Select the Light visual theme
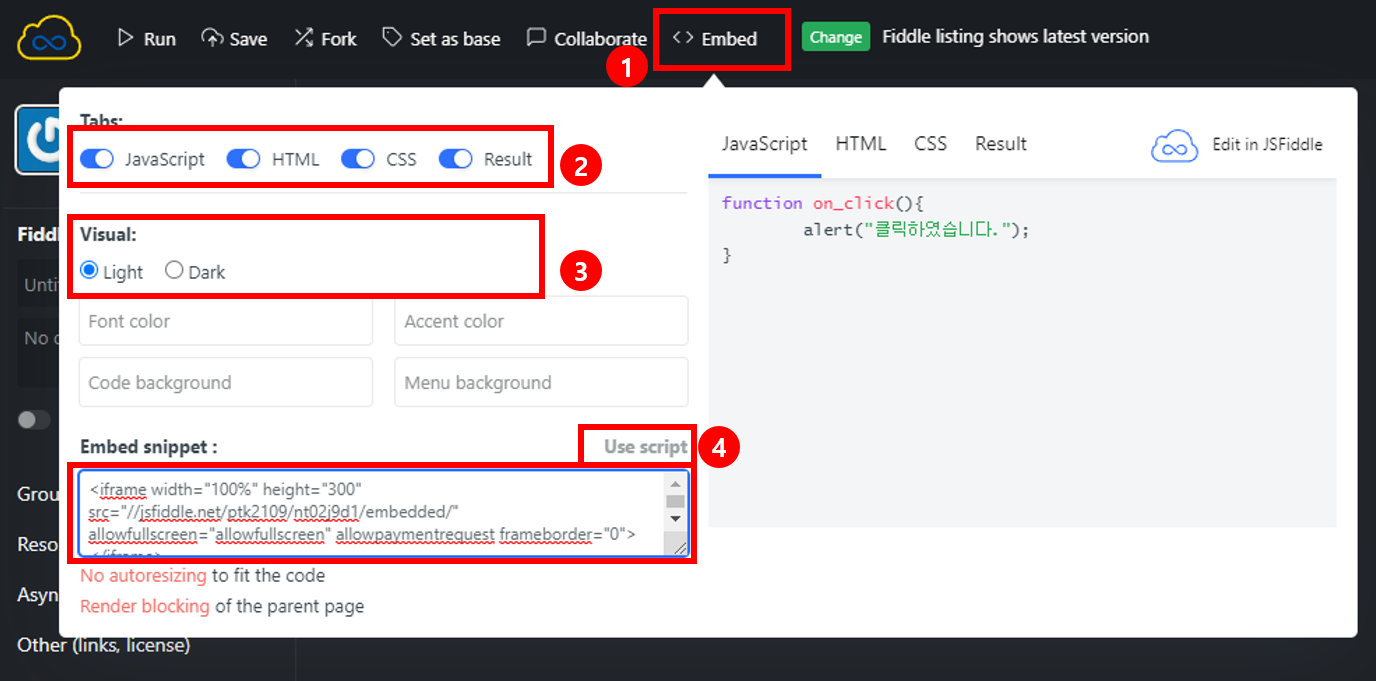The width and height of the screenshot is (1376, 681). 89,270
